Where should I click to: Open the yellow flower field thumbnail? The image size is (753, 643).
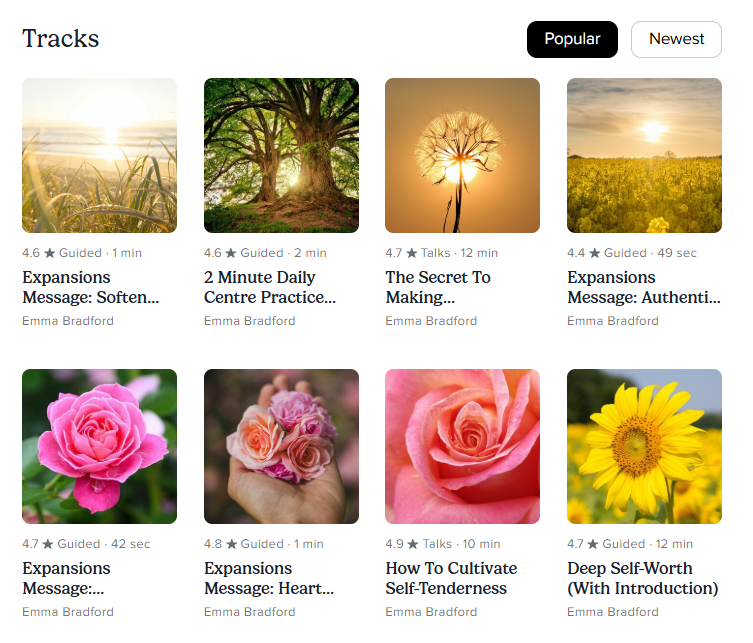click(x=644, y=155)
